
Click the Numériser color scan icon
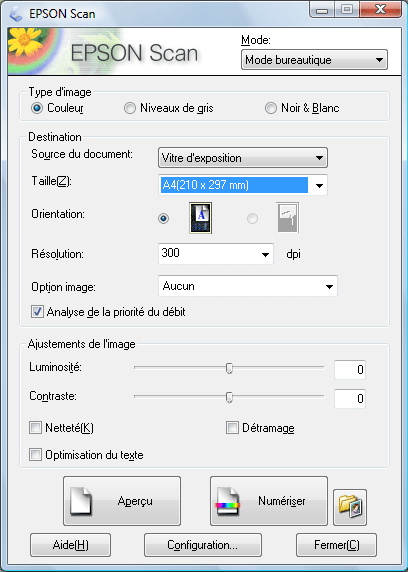(x=228, y=502)
